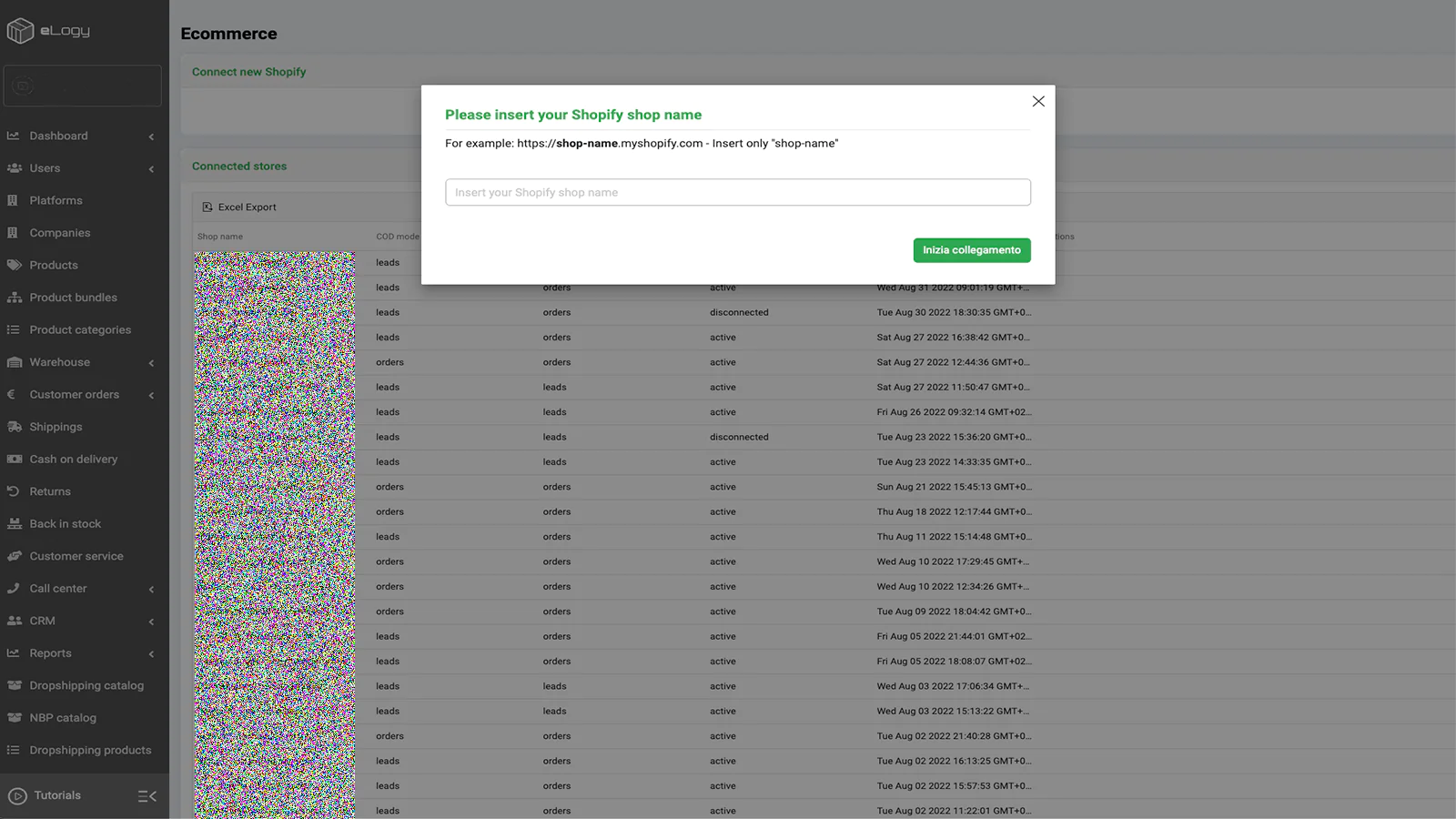Open the Returns menu item

[50, 491]
